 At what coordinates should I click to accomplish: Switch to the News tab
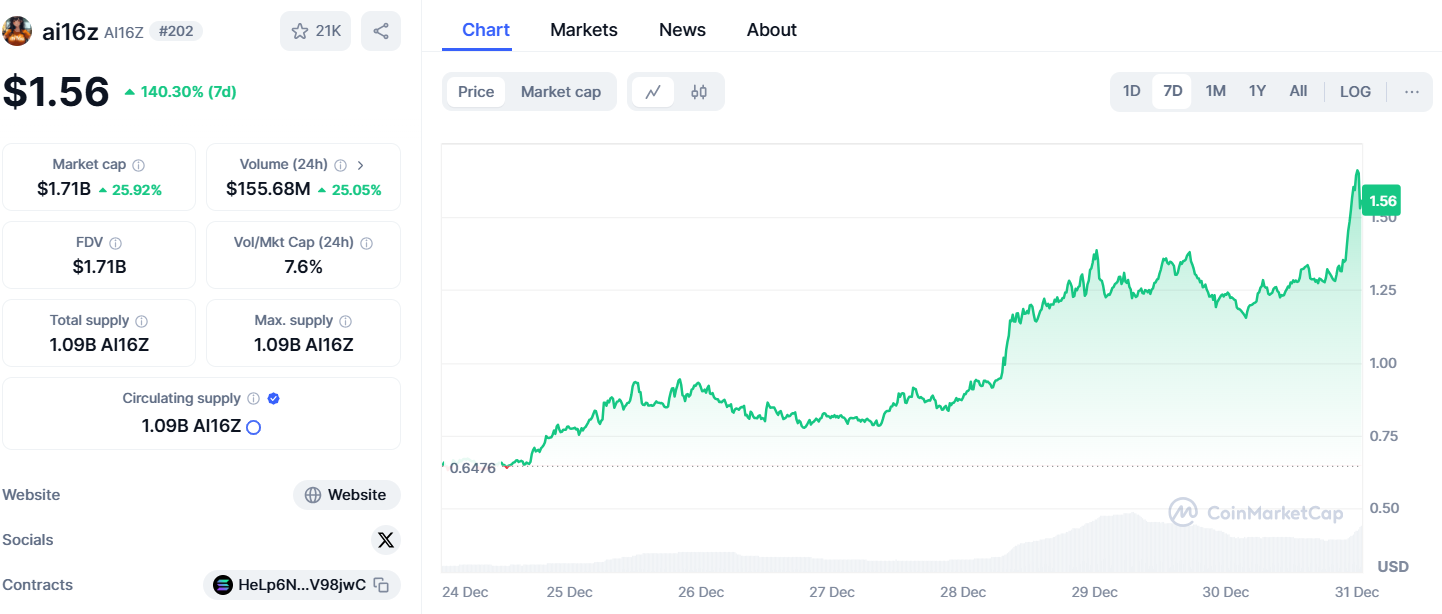[682, 30]
